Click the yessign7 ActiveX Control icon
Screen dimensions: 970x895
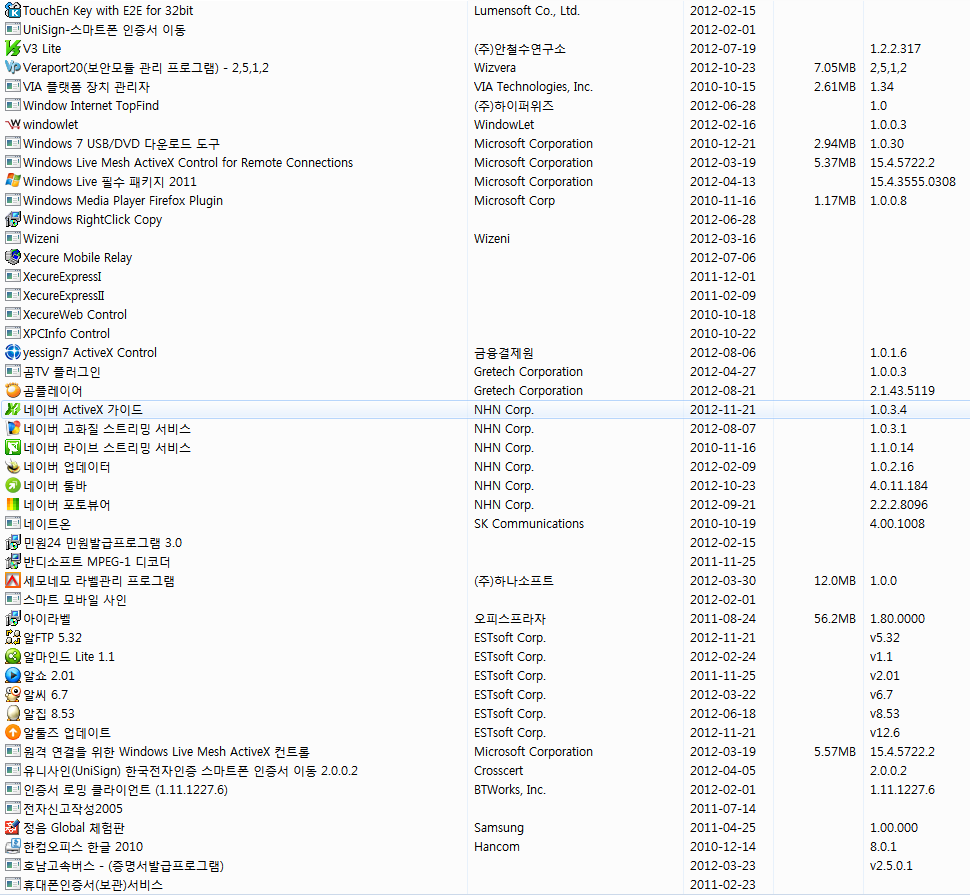[12, 352]
